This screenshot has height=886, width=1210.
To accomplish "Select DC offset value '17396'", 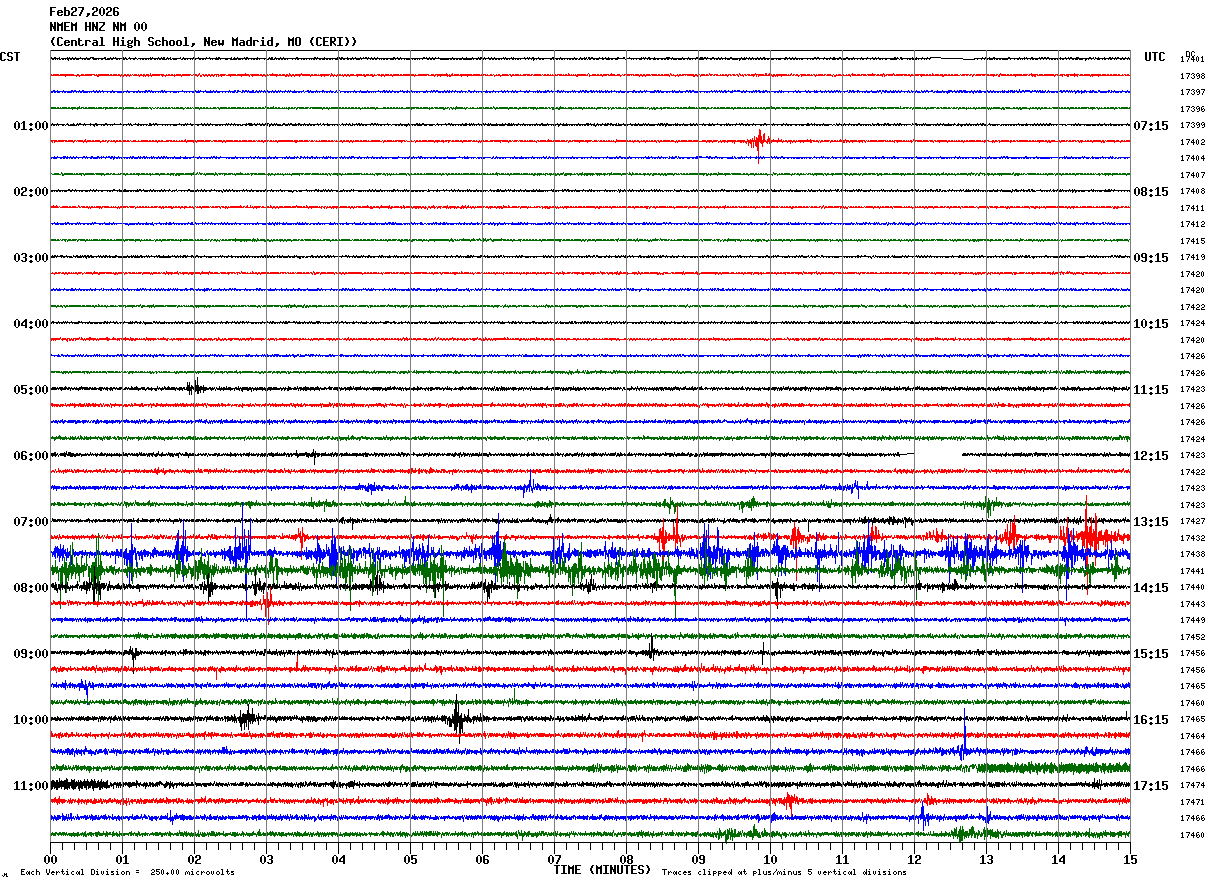I will click(x=1192, y=109).
